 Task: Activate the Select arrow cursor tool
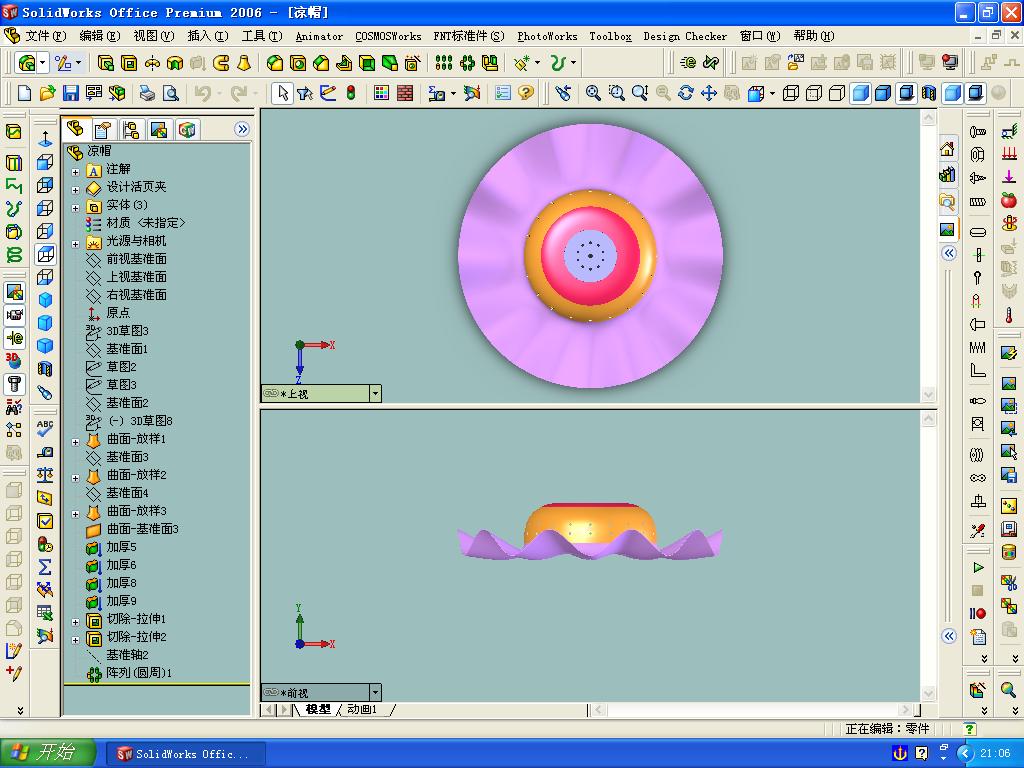[283, 93]
